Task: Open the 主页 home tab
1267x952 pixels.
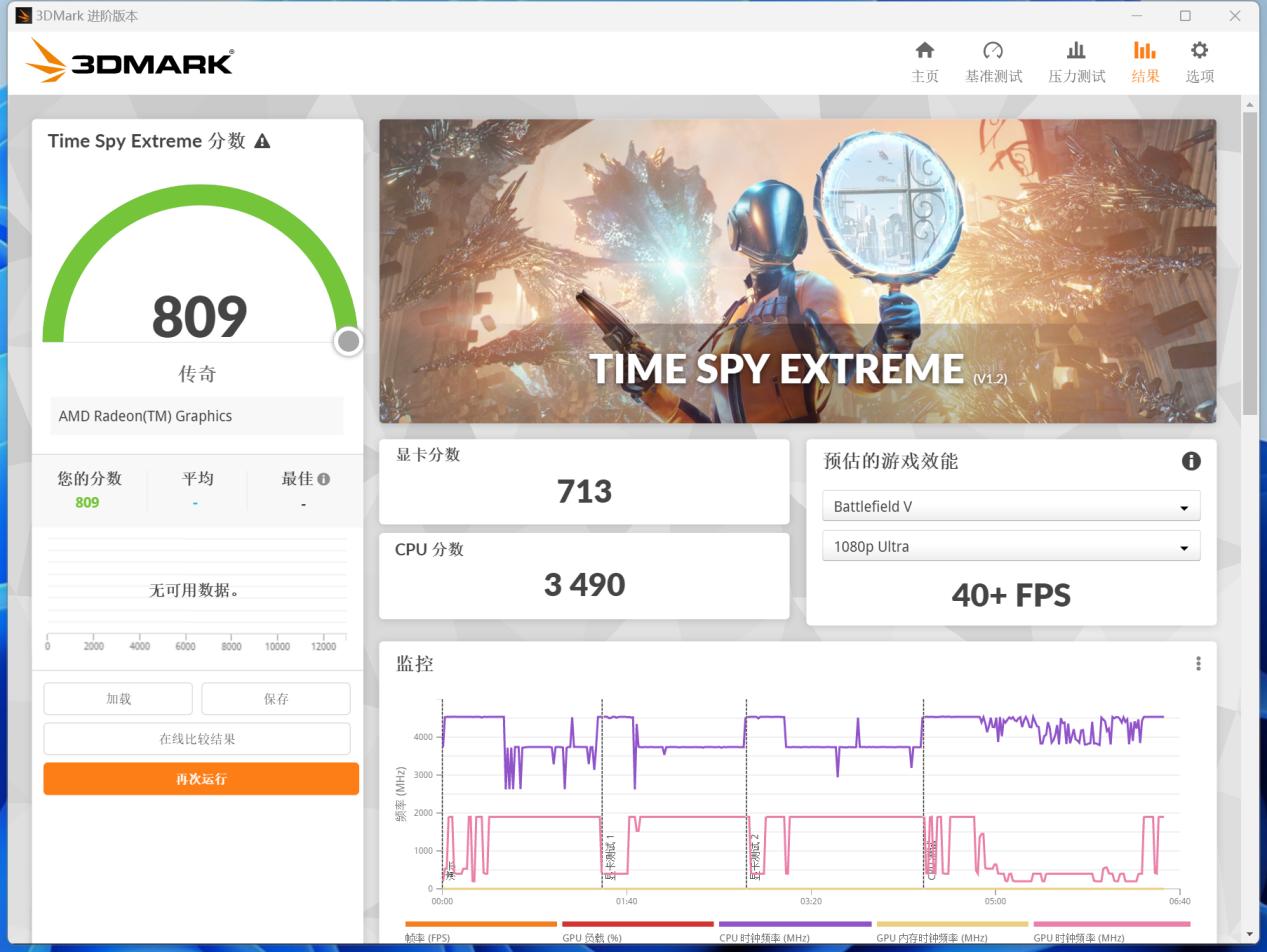Action: pos(925,62)
